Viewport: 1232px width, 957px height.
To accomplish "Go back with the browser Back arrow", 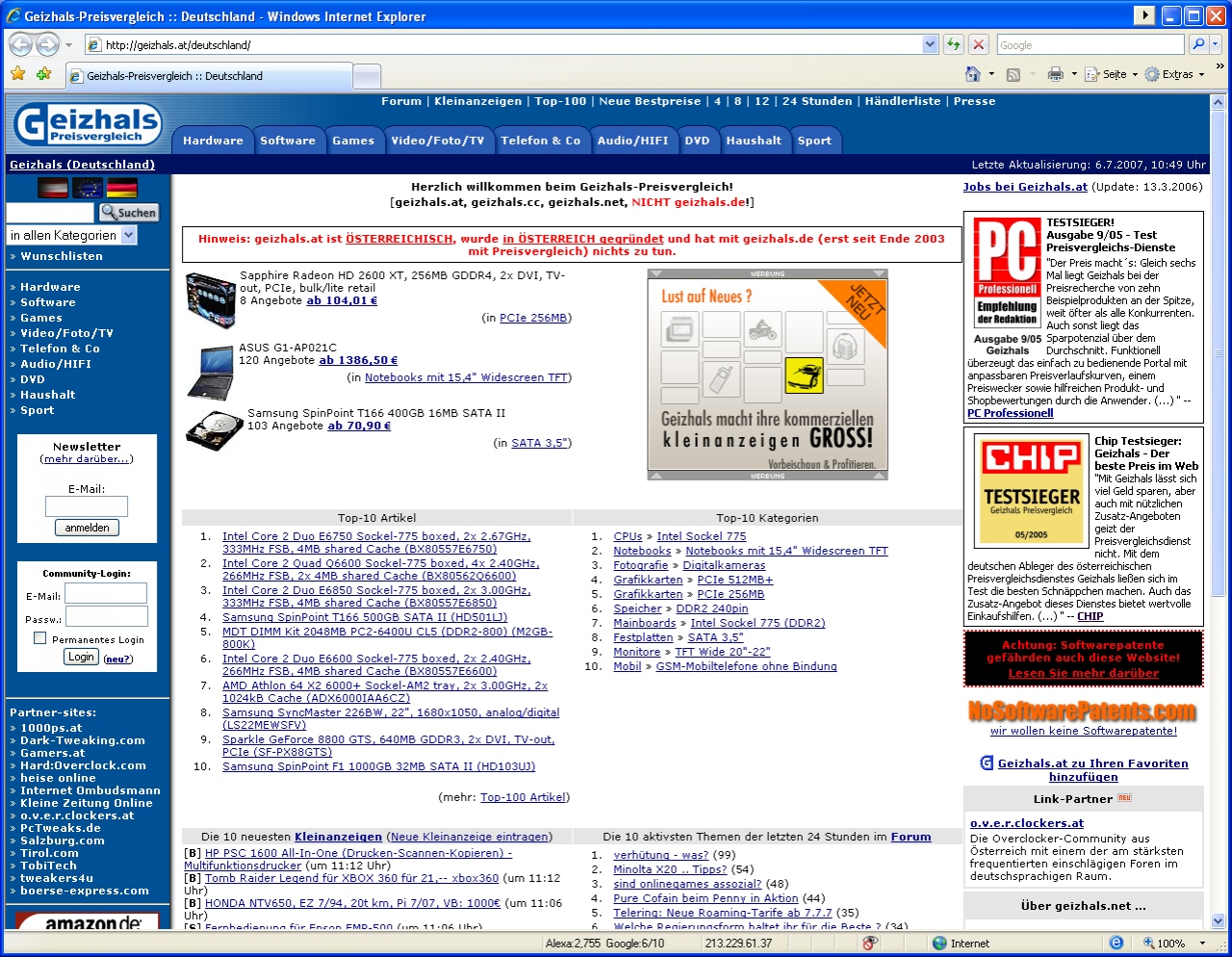I will pos(20,44).
